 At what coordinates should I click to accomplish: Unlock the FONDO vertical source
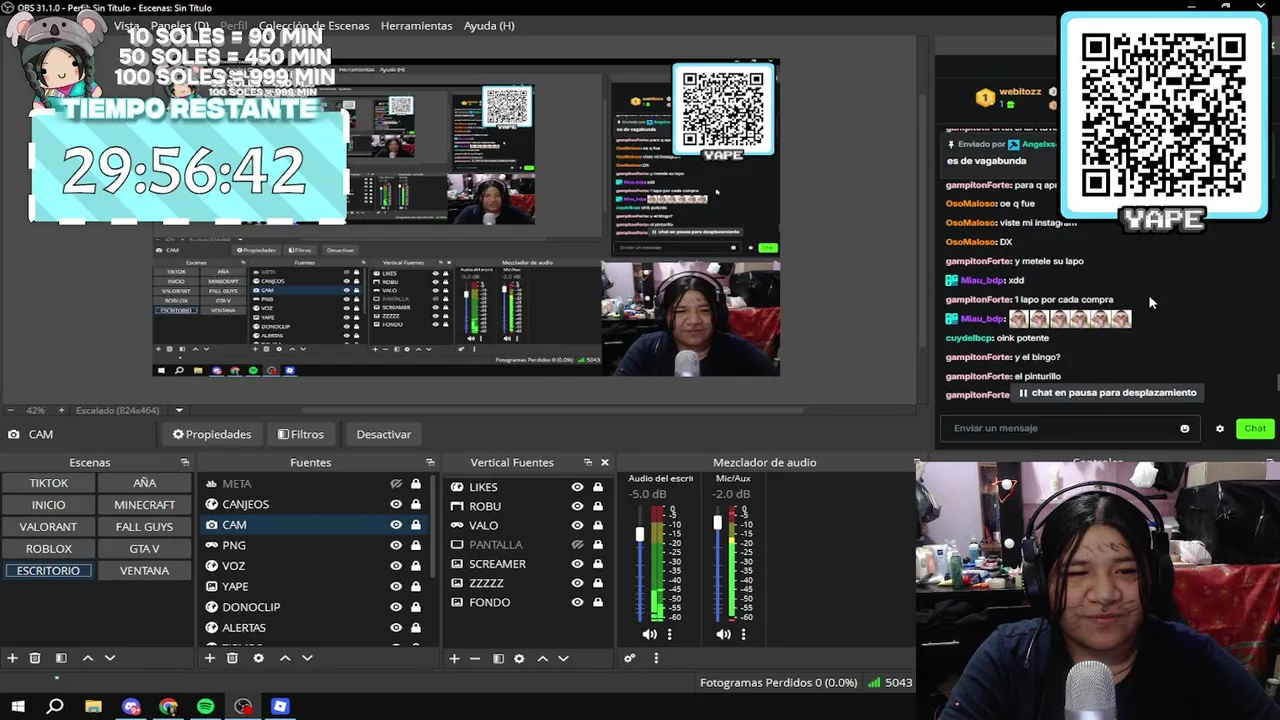pos(597,602)
